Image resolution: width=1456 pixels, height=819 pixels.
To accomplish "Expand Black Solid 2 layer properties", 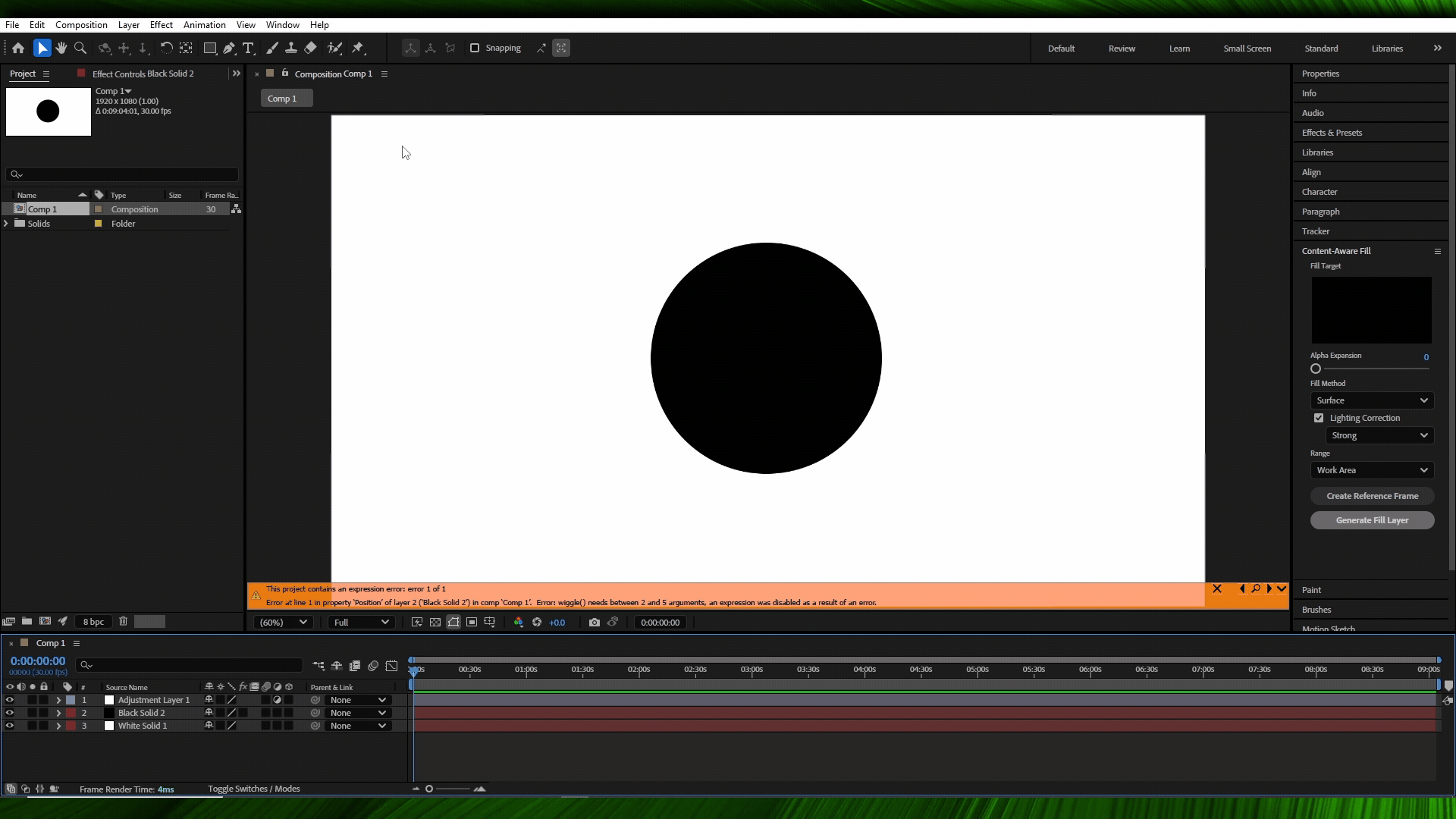I will (x=58, y=714).
